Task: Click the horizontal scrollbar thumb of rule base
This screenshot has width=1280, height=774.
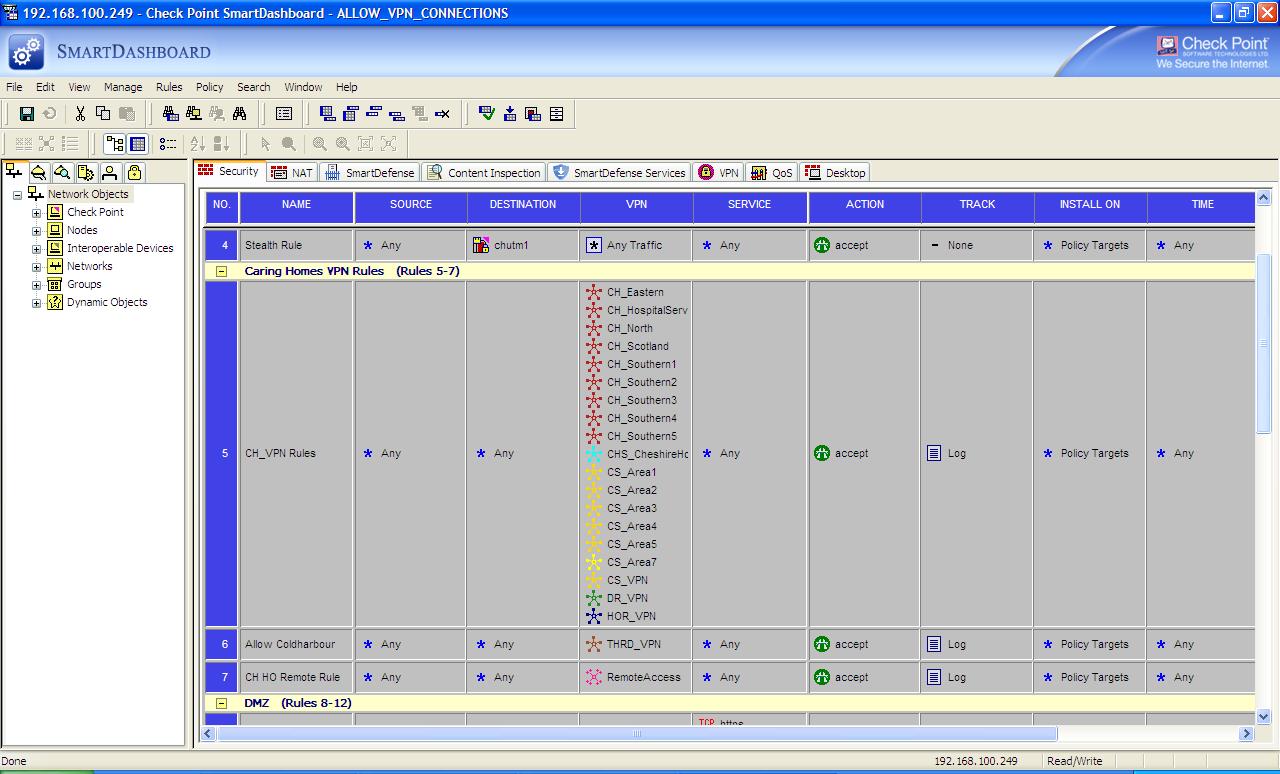Action: pyautogui.click(x=637, y=734)
